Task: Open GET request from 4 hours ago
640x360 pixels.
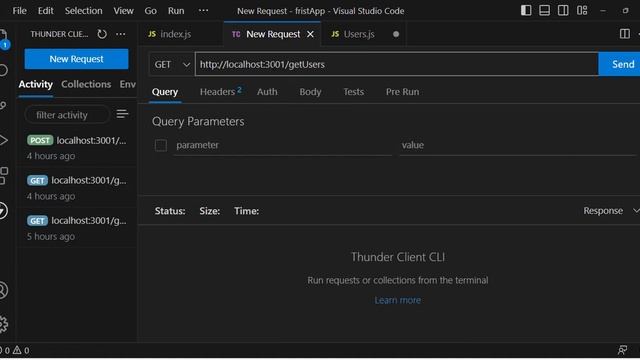Action: coord(77,188)
